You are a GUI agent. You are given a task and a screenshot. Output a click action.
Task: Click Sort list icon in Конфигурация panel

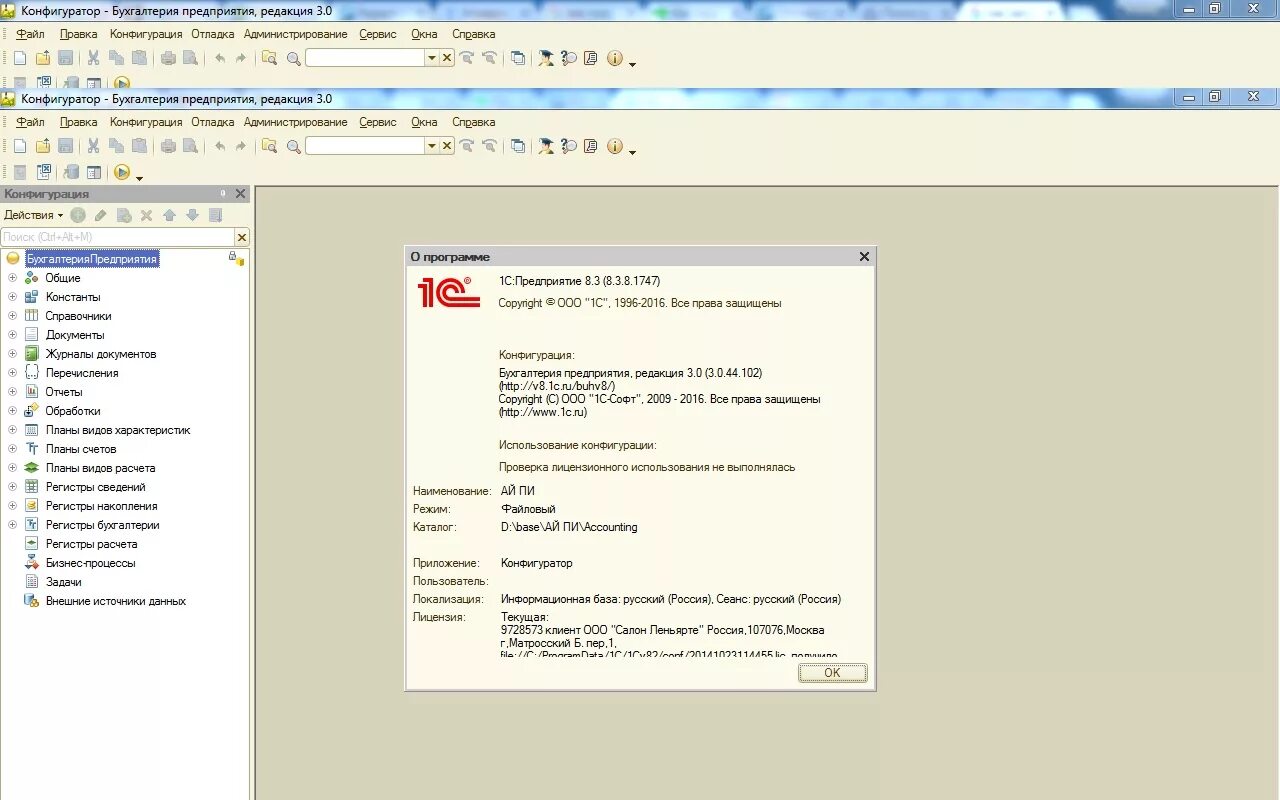click(215, 215)
